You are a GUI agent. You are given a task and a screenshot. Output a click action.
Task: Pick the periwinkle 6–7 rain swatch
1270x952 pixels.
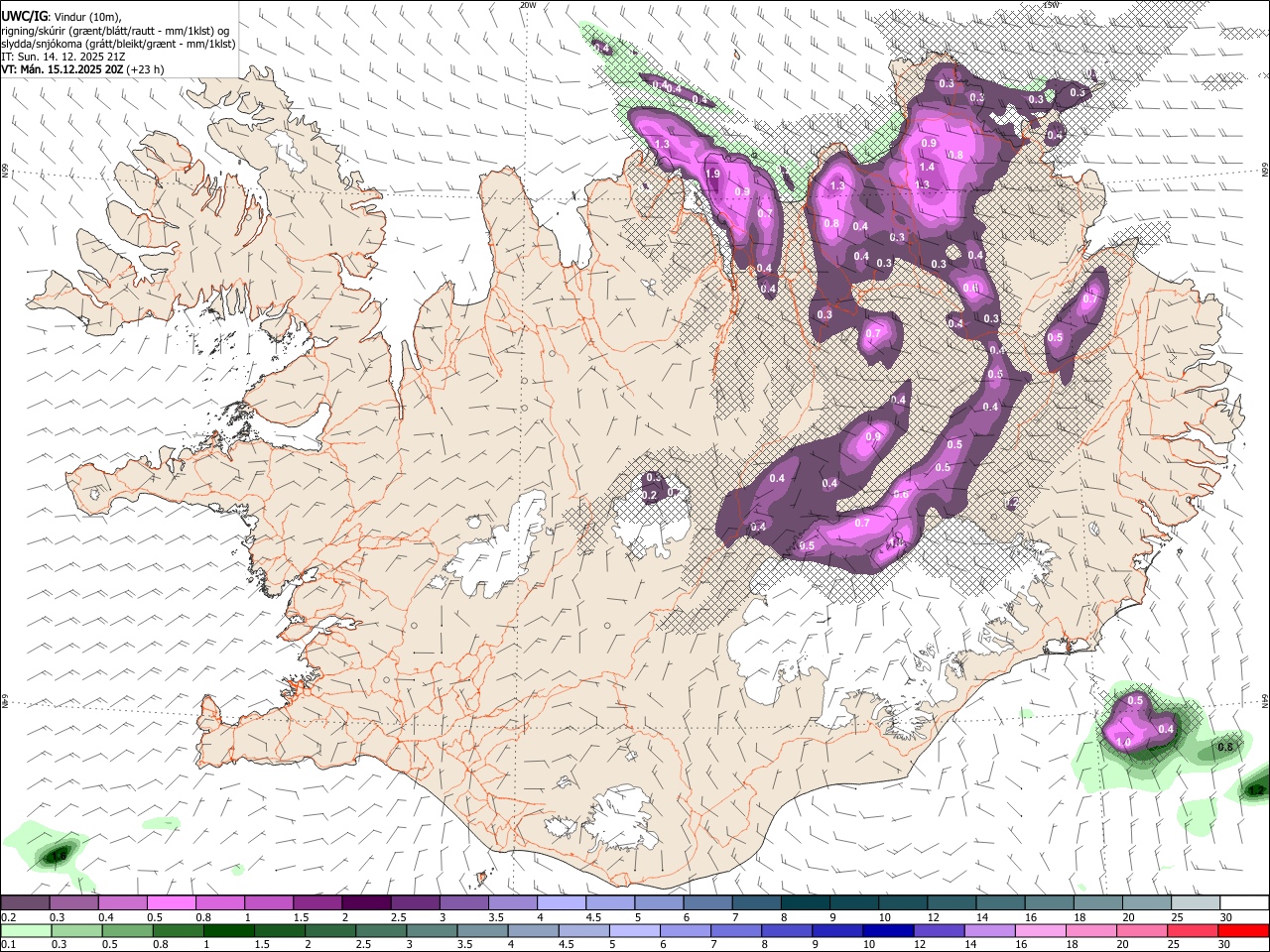pos(684,931)
